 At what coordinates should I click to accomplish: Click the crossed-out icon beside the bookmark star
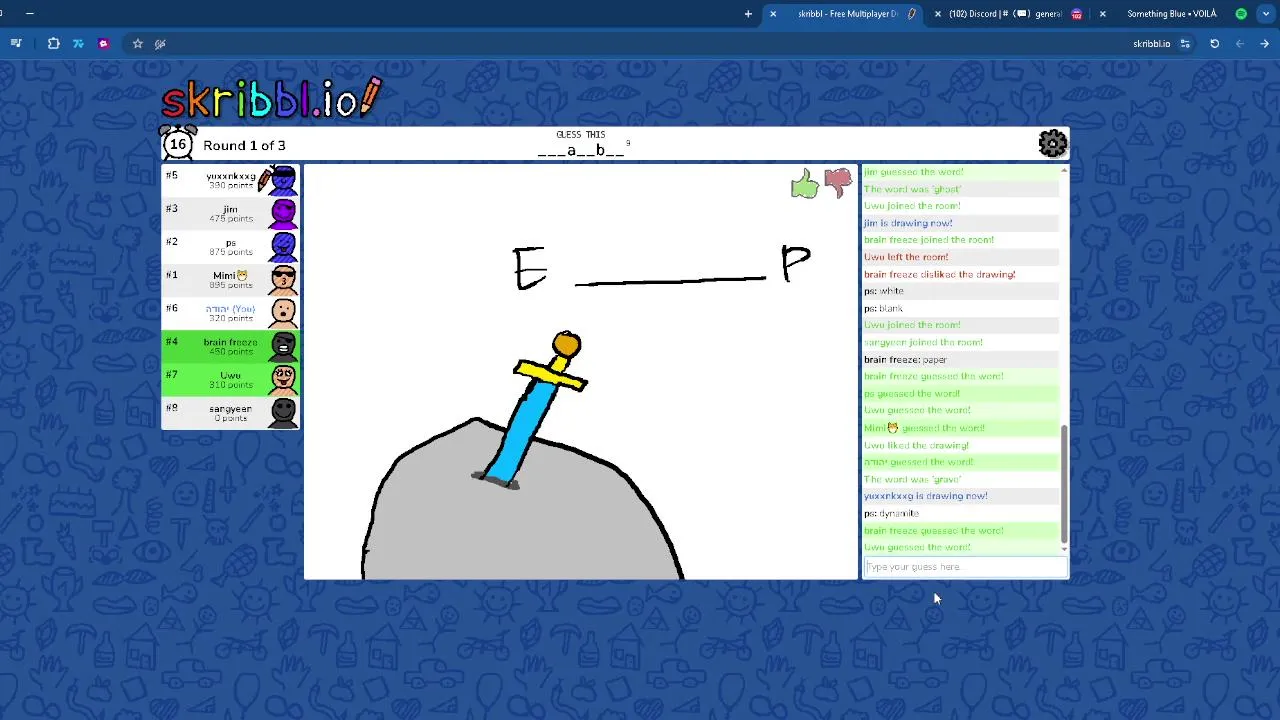pos(160,44)
